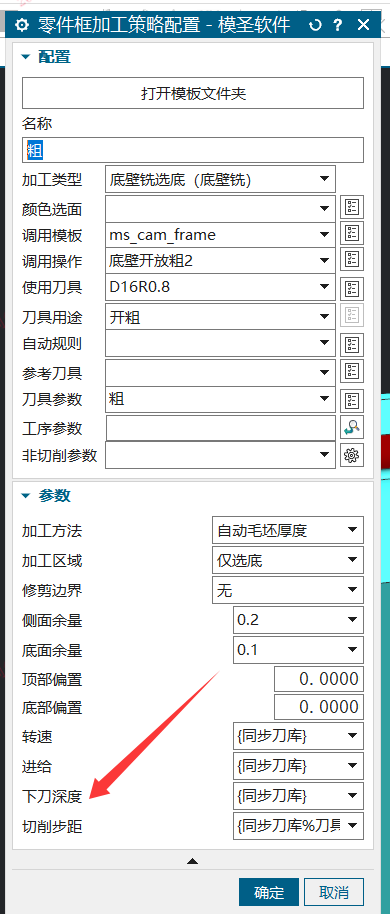Open list editor icon beside 颜色选面
The image size is (390, 914).
[x=352, y=206]
